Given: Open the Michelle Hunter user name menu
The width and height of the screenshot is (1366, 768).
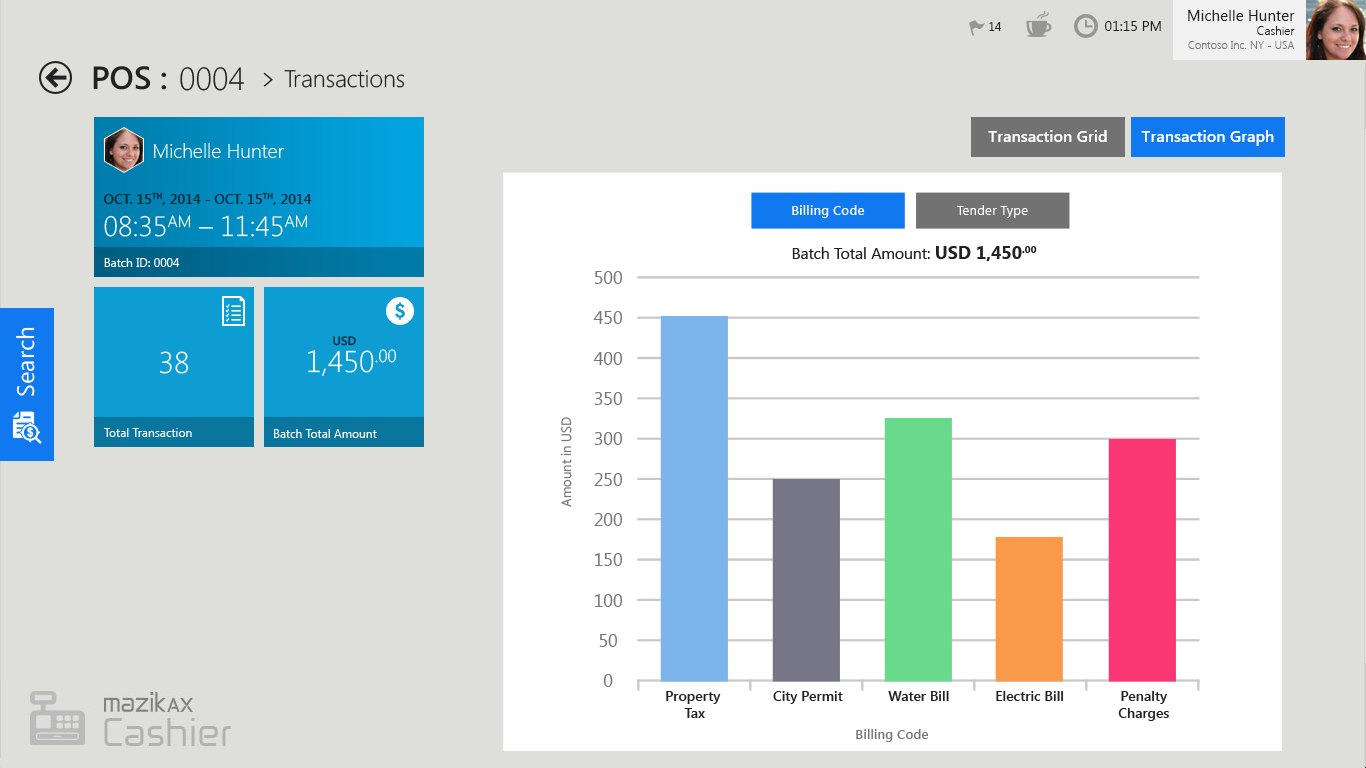Looking at the screenshot, I should [1240, 16].
